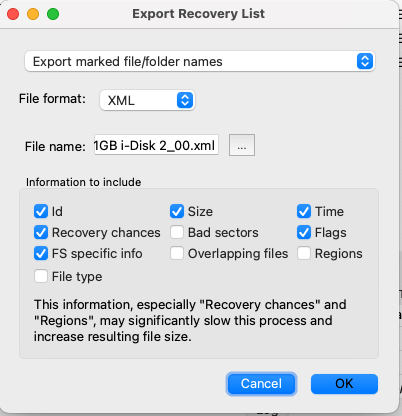Click the Cancel button
Screen dimensions: 402x416
coord(261,384)
